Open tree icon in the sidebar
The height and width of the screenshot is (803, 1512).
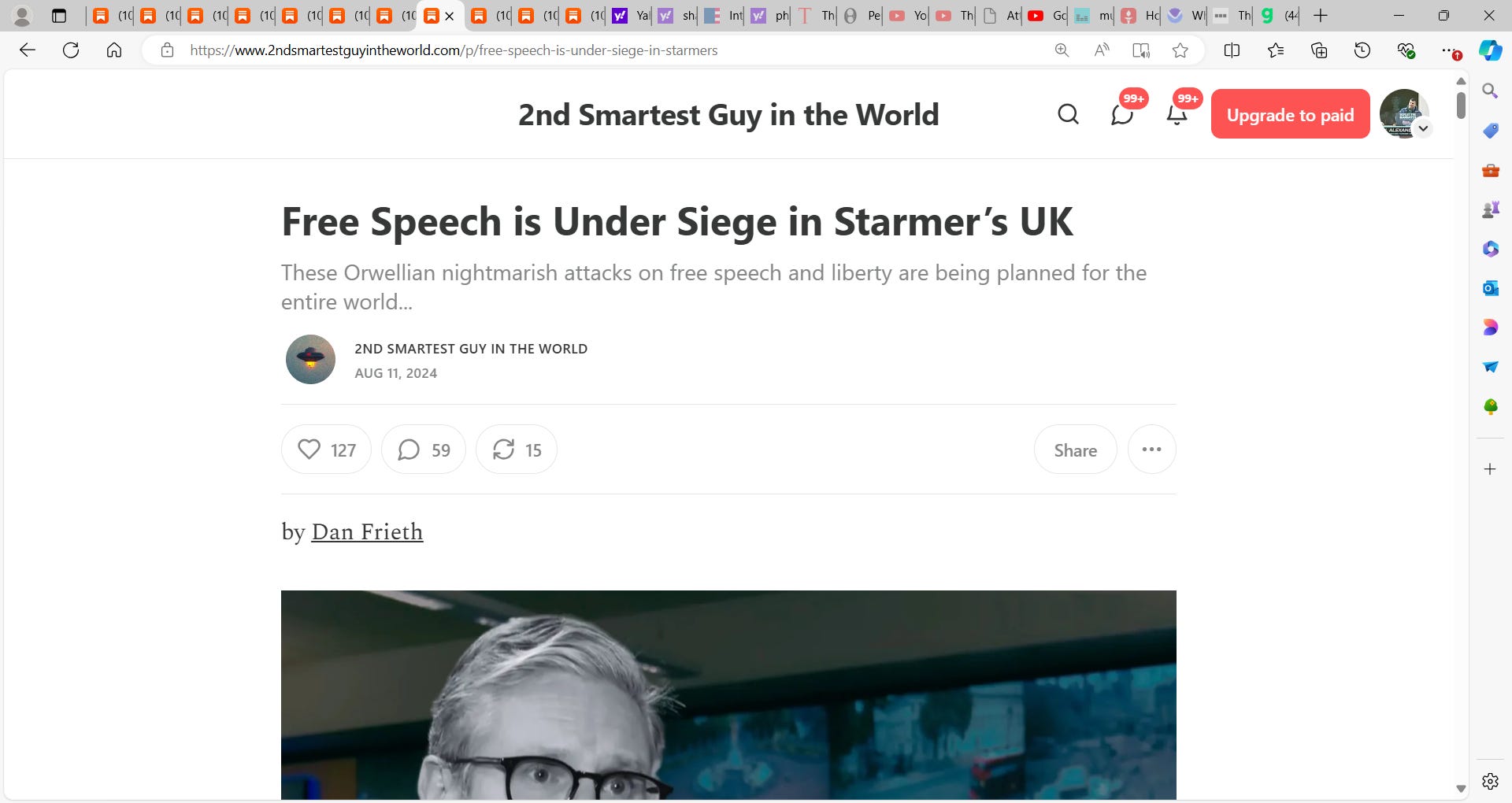click(1490, 406)
